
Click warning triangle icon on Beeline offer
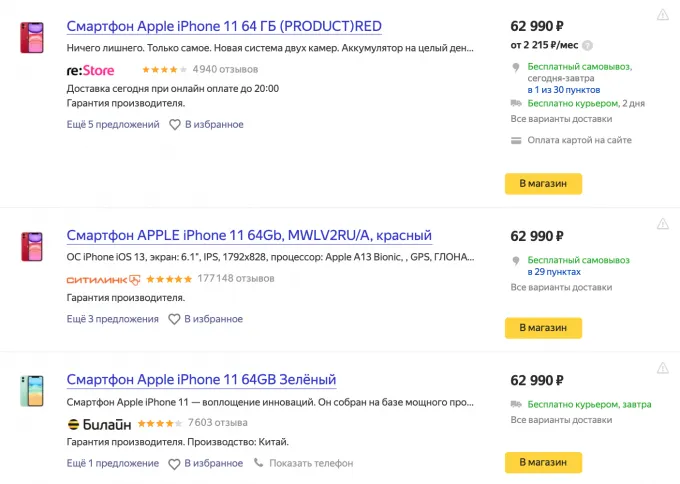[x=663, y=368]
